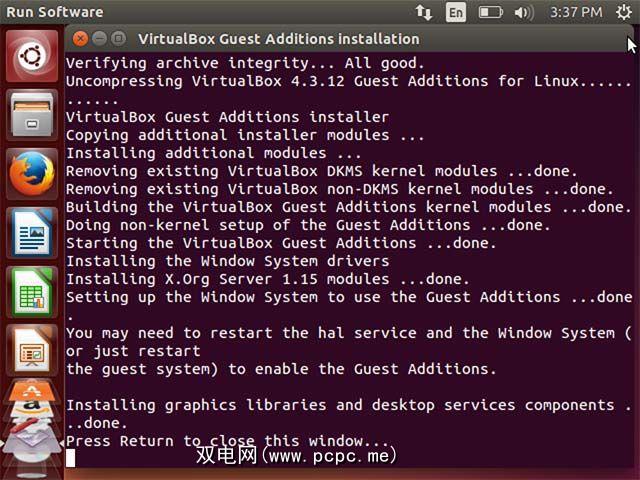Click 'the guest system) to enable' line

click(x=281, y=369)
